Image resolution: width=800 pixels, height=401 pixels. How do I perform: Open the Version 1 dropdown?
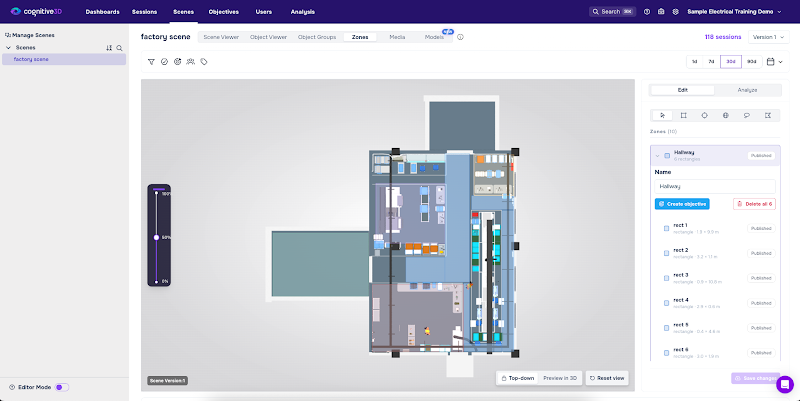(768, 37)
